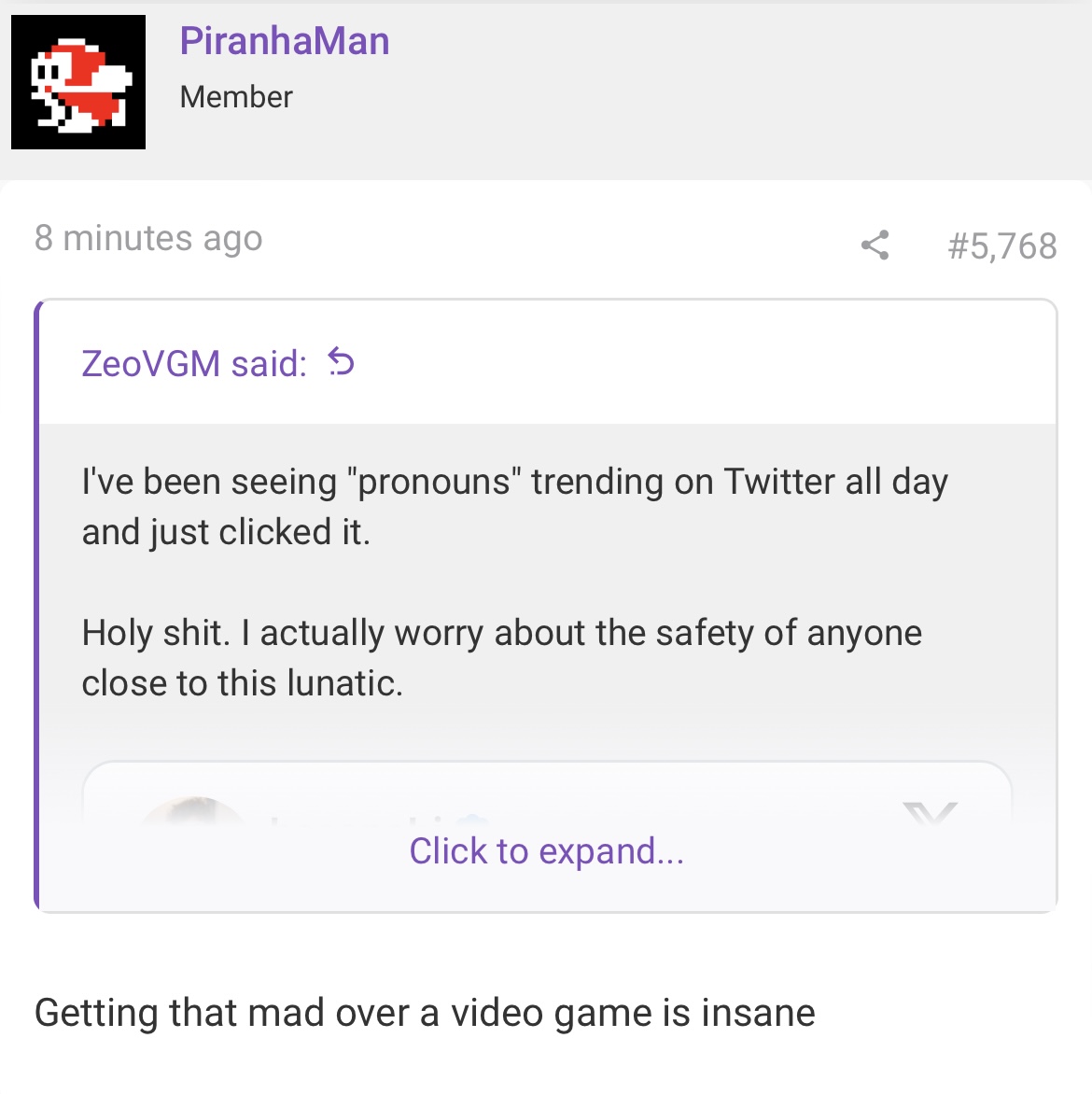Click the purple left border of quote block

click(x=37, y=606)
